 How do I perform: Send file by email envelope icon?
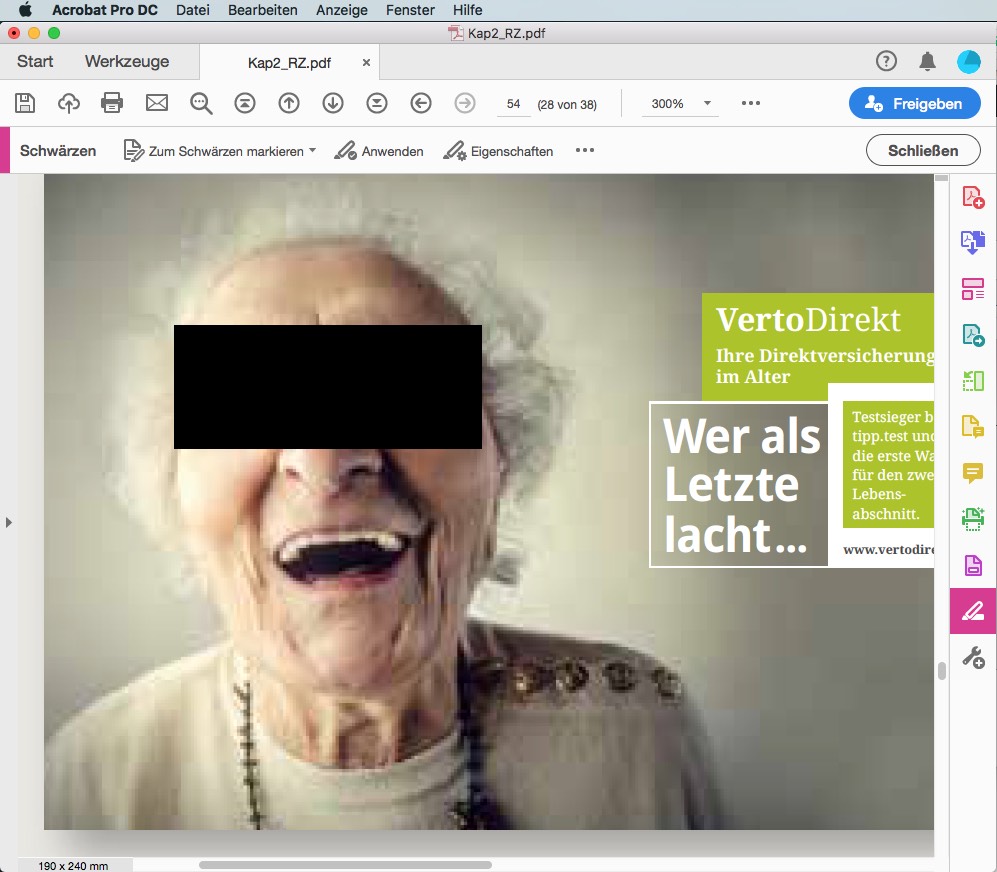click(x=157, y=103)
